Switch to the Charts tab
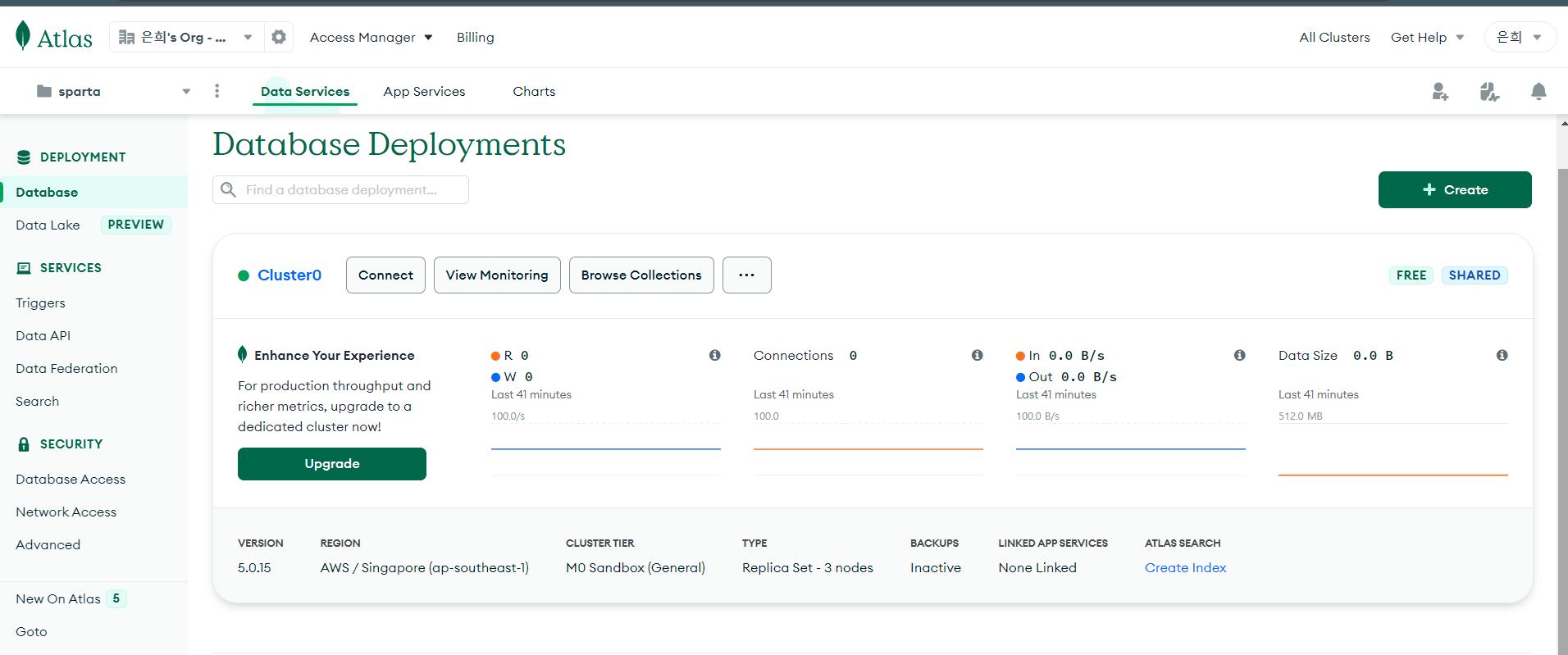This screenshot has height=655, width=1568. (x=534, y=92)
